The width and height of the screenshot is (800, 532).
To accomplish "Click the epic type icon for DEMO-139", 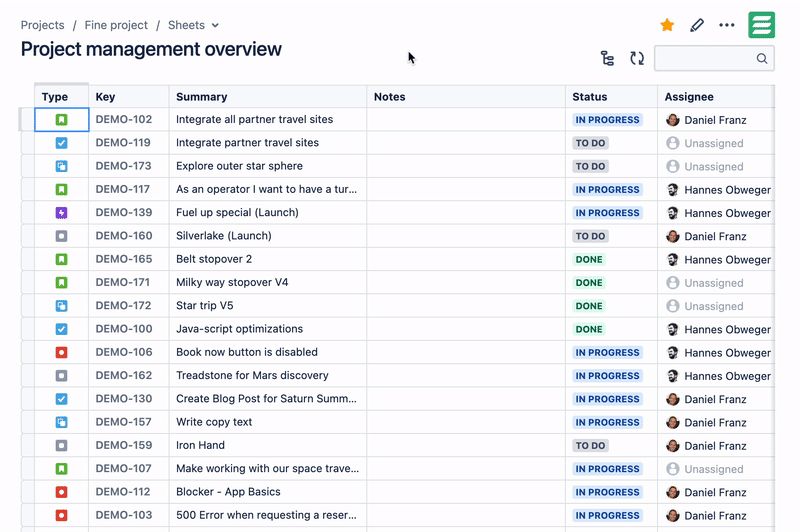I will click(61, 213).
